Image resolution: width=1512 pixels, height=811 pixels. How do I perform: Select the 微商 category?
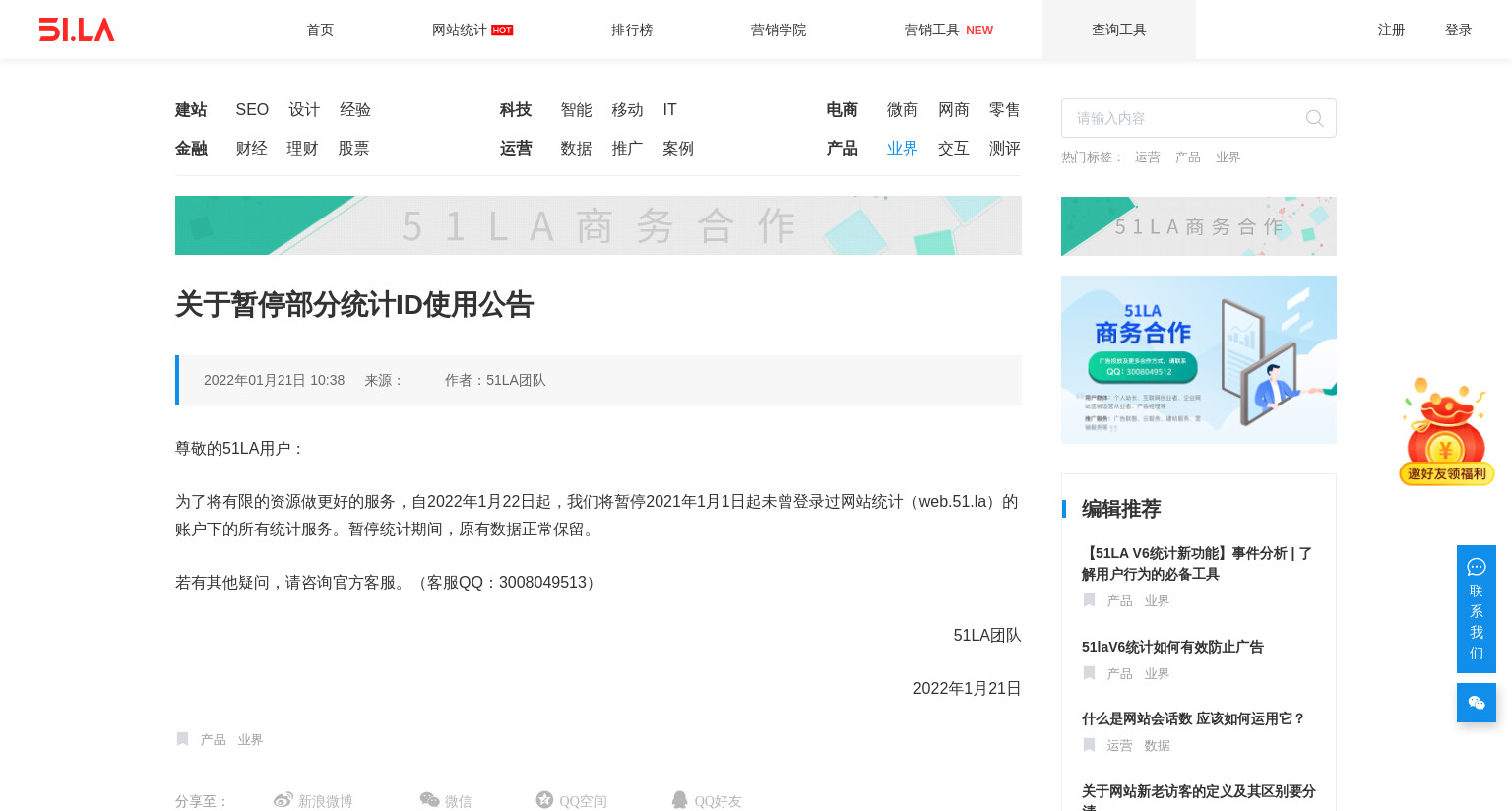[903, 109]
